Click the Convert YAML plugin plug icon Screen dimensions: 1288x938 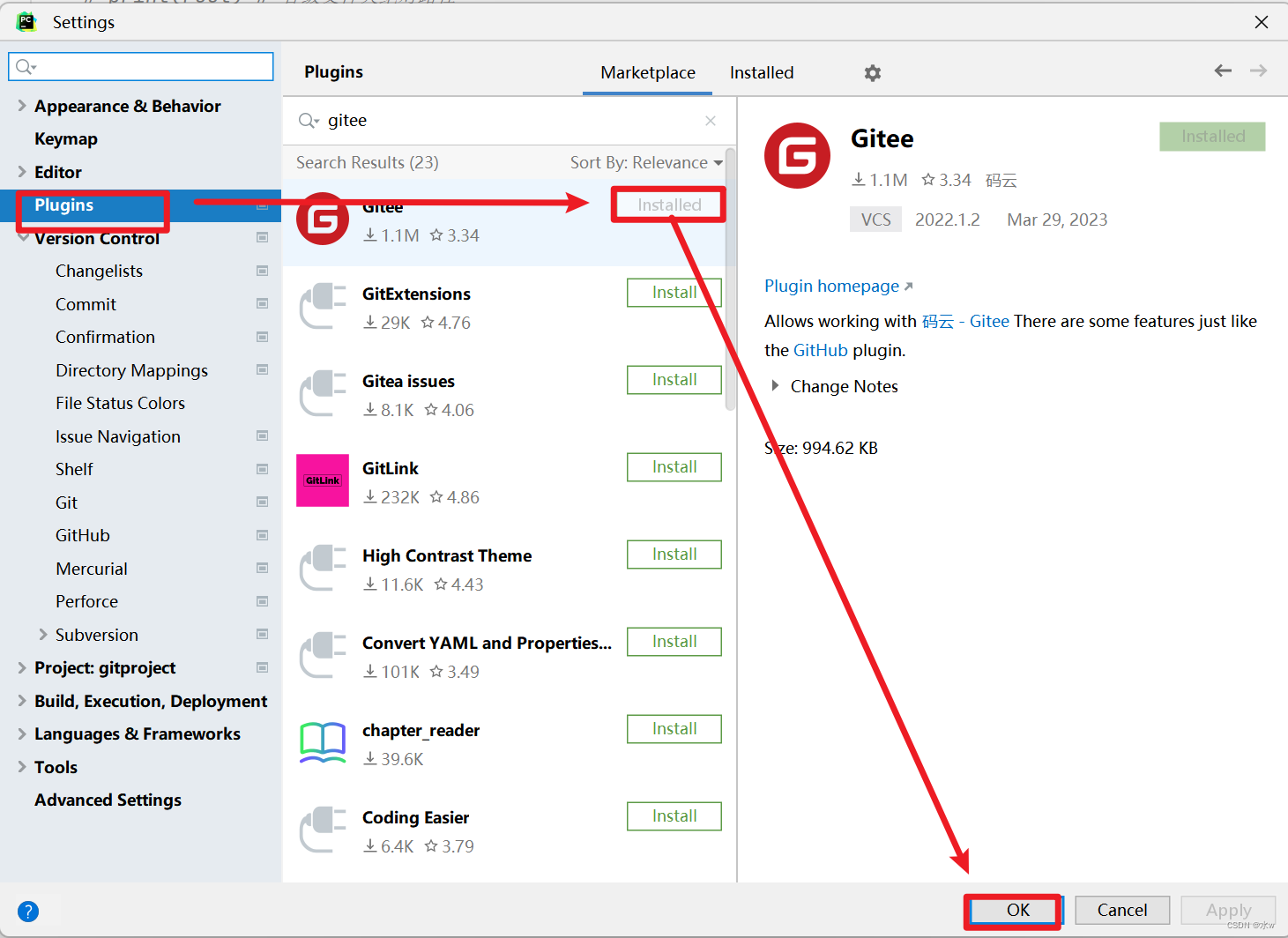click(323, 655)
